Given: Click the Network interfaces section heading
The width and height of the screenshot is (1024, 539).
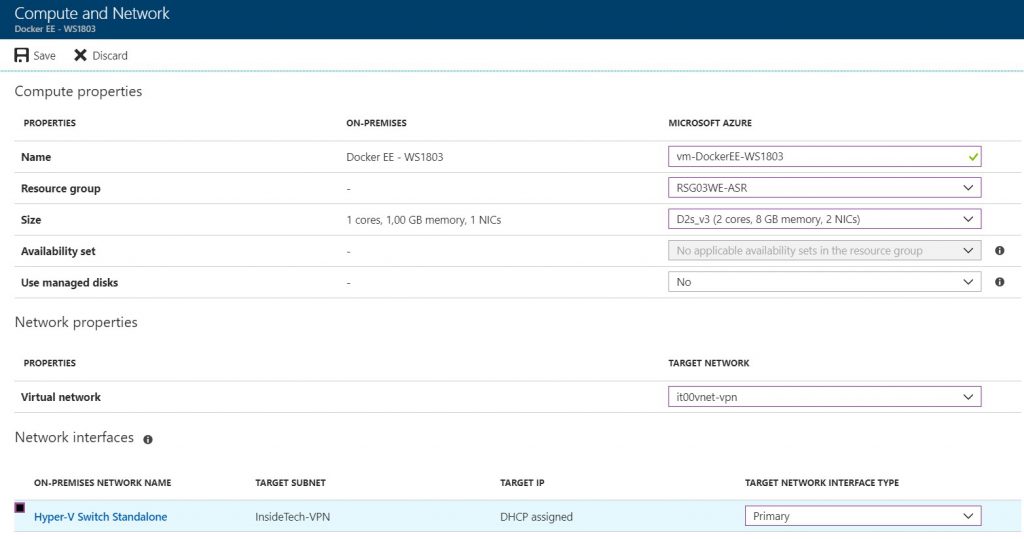Looking at the screenshot, I should point(74,437).
